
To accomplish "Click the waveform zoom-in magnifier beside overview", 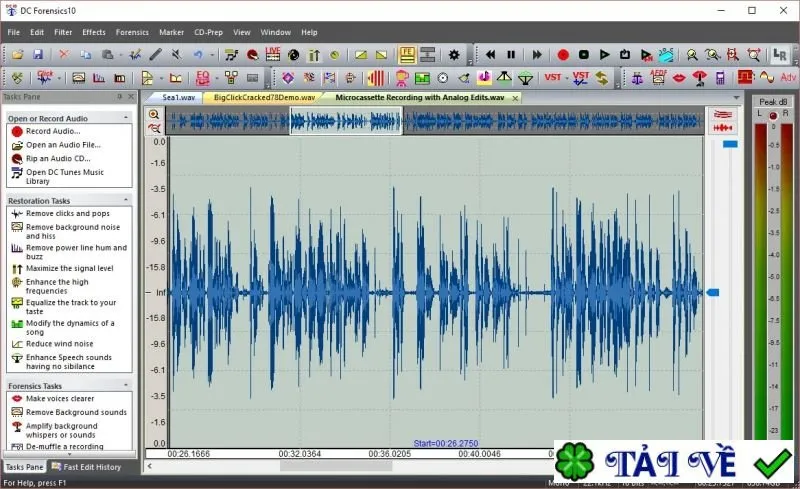I will (x=154, y=114).
